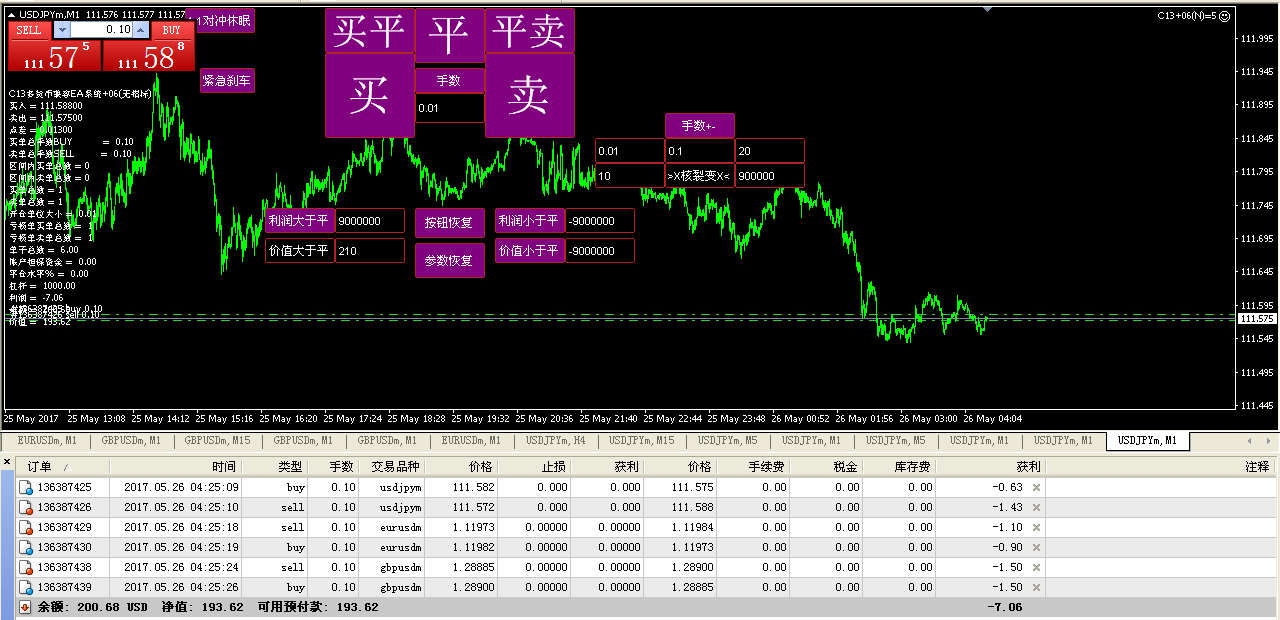
Task: Close order 136387439 with the X icon
Action: tap(1036, 587)
